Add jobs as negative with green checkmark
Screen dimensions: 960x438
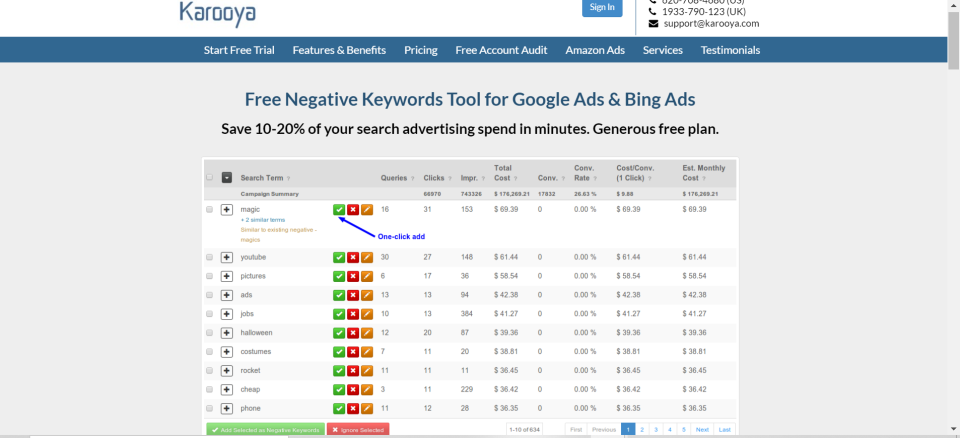[339, 314]
